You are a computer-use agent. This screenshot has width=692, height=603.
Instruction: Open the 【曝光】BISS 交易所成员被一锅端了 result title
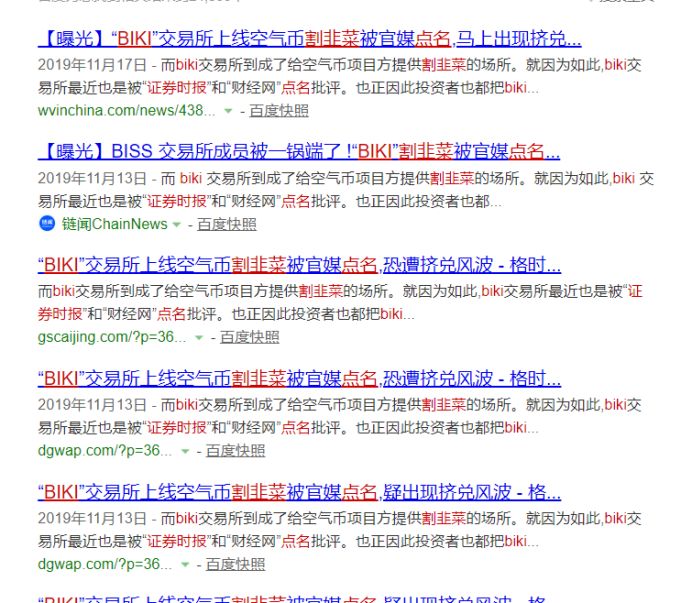[299, 152]
